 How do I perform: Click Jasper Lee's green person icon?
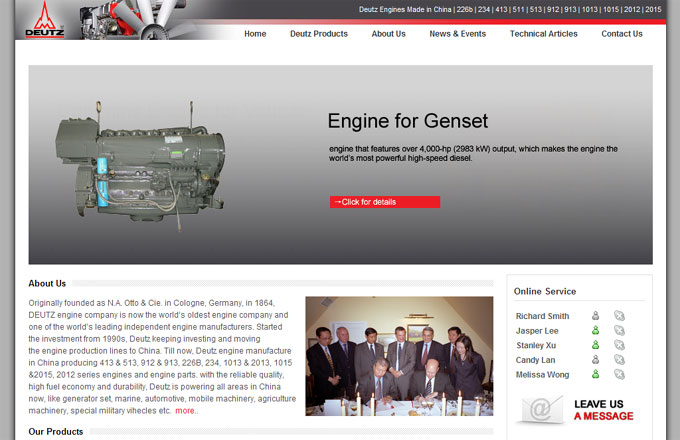point(595,330)
